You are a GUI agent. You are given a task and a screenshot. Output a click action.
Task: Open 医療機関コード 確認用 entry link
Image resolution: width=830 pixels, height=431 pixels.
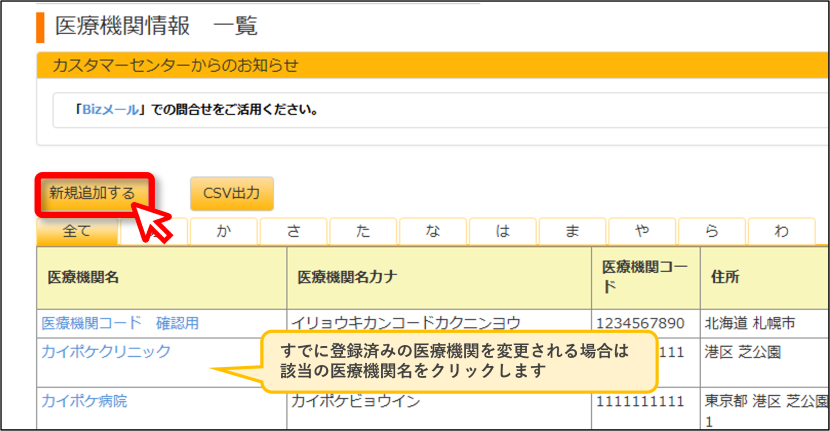click(x=120, y=323)
